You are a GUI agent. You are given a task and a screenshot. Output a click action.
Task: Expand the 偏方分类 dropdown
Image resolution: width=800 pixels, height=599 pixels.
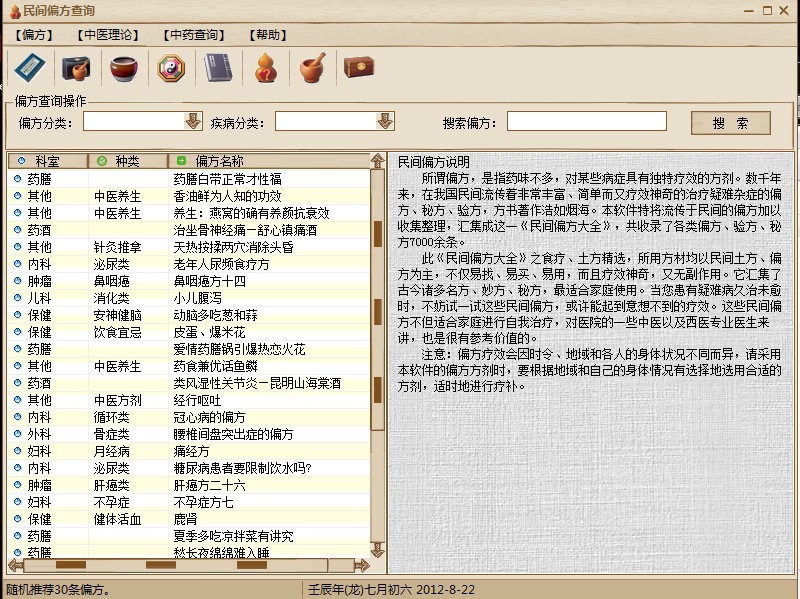coord(193,121)
